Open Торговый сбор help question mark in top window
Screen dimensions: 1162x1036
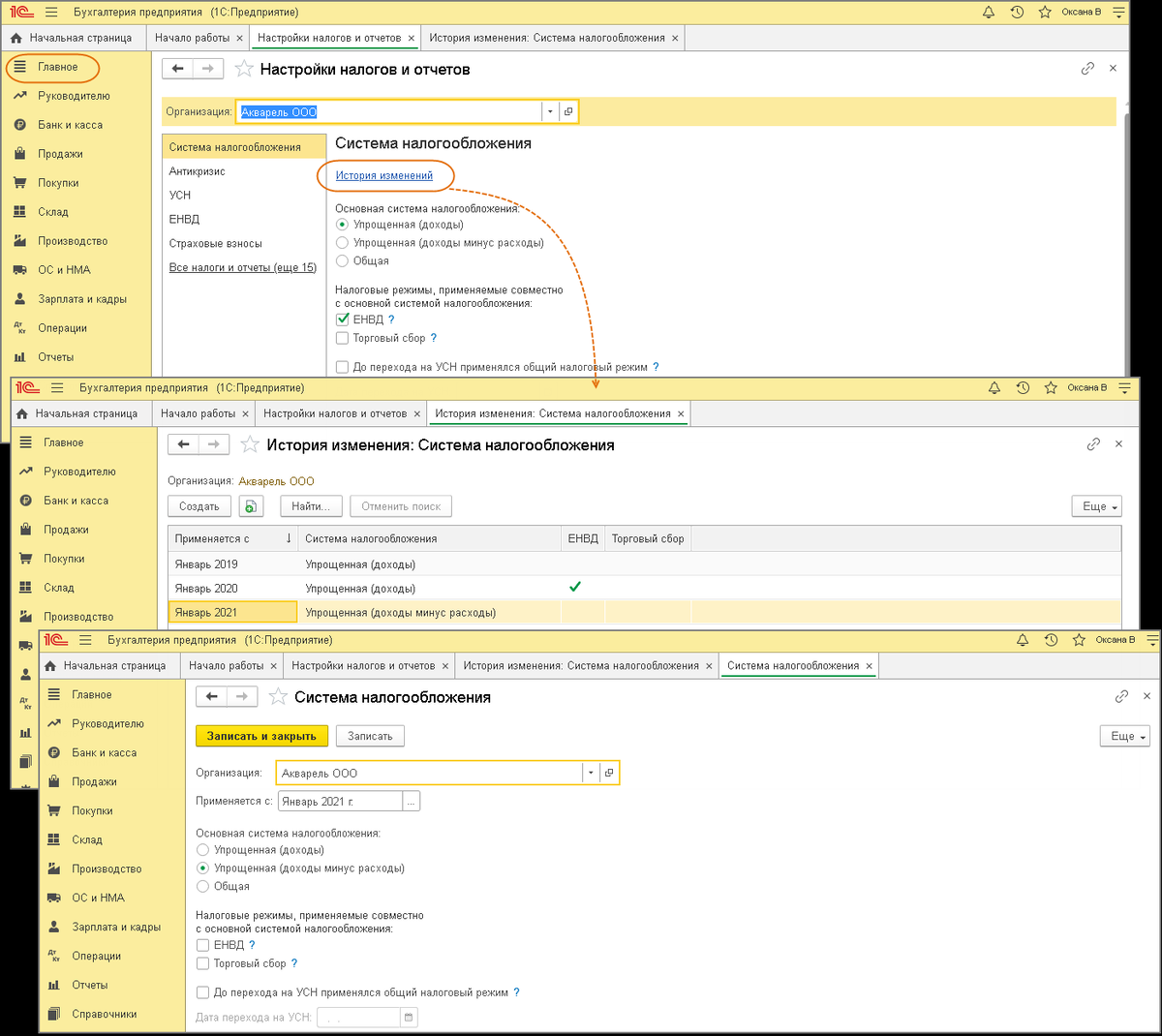click(434, 338)
